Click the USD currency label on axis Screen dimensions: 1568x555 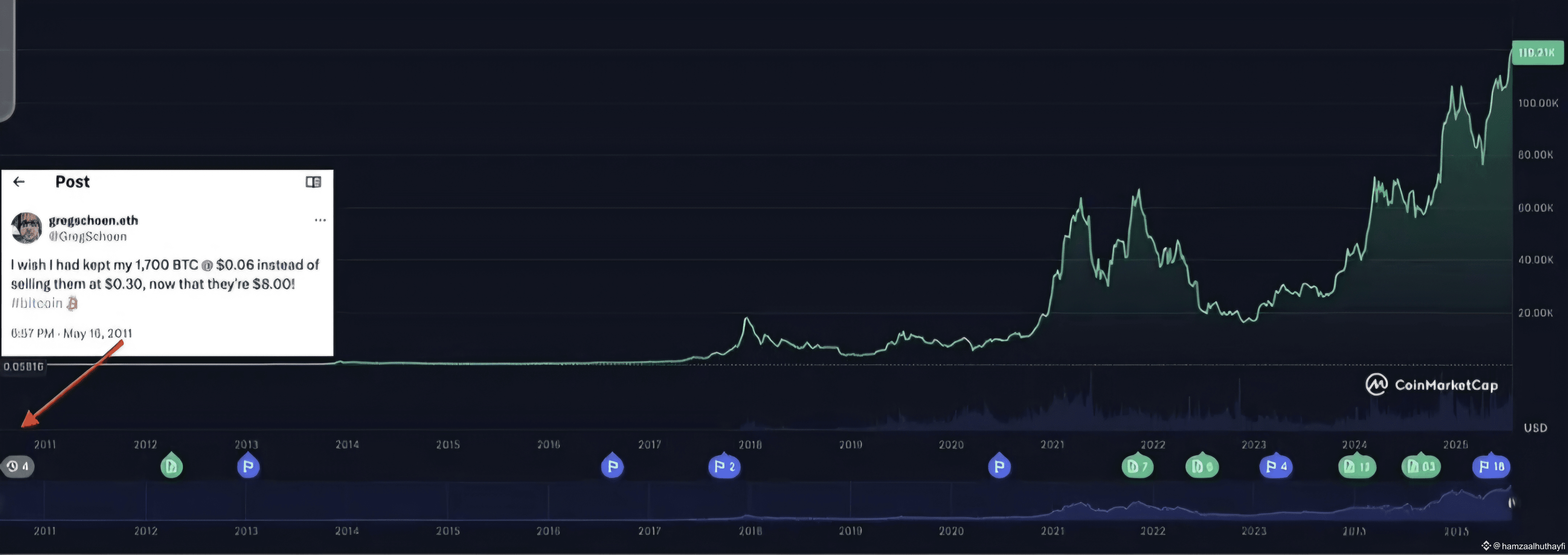coord(1535,428)
